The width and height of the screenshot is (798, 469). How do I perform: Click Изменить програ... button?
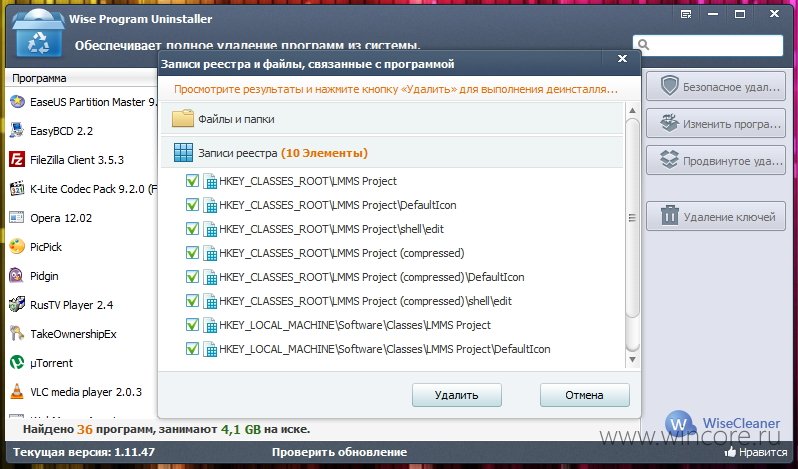(x=716, y=123)
